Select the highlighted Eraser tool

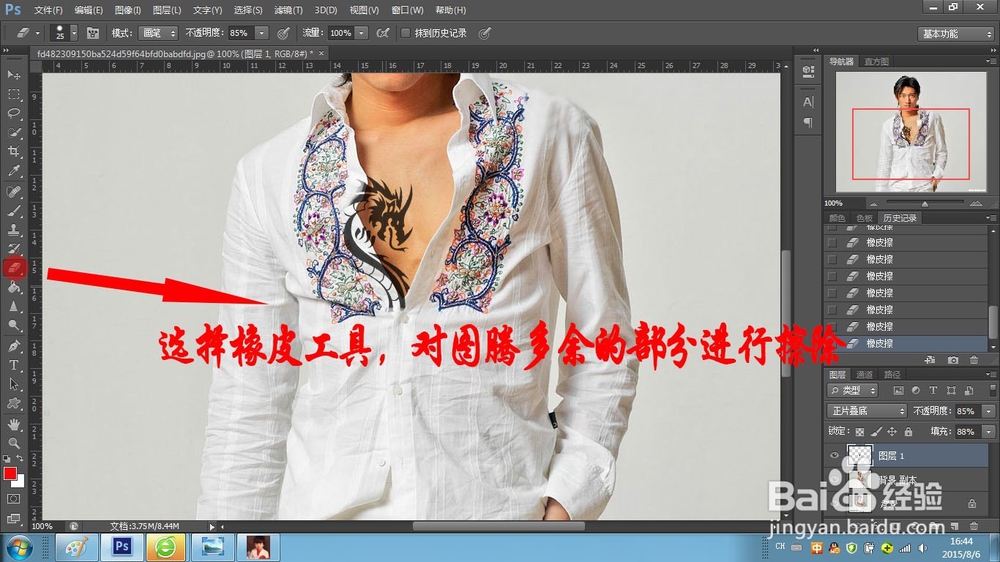point(14,267)
